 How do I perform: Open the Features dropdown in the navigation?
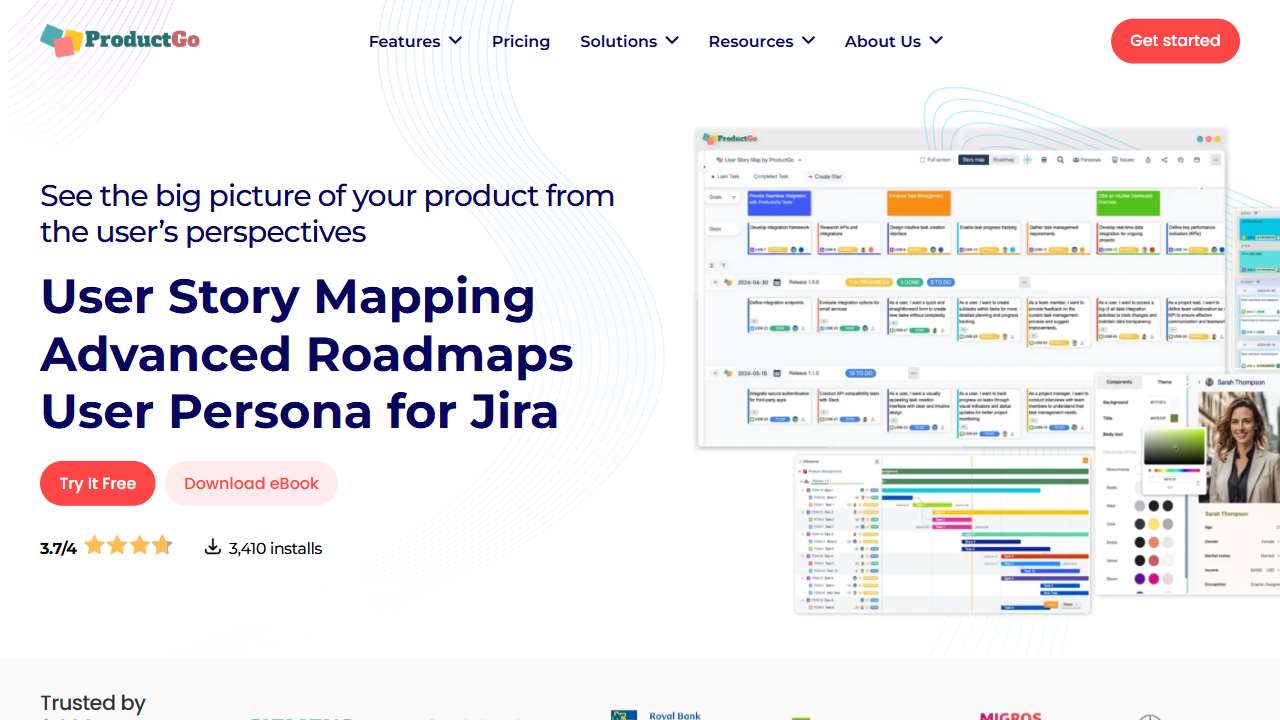click(414, 41)
